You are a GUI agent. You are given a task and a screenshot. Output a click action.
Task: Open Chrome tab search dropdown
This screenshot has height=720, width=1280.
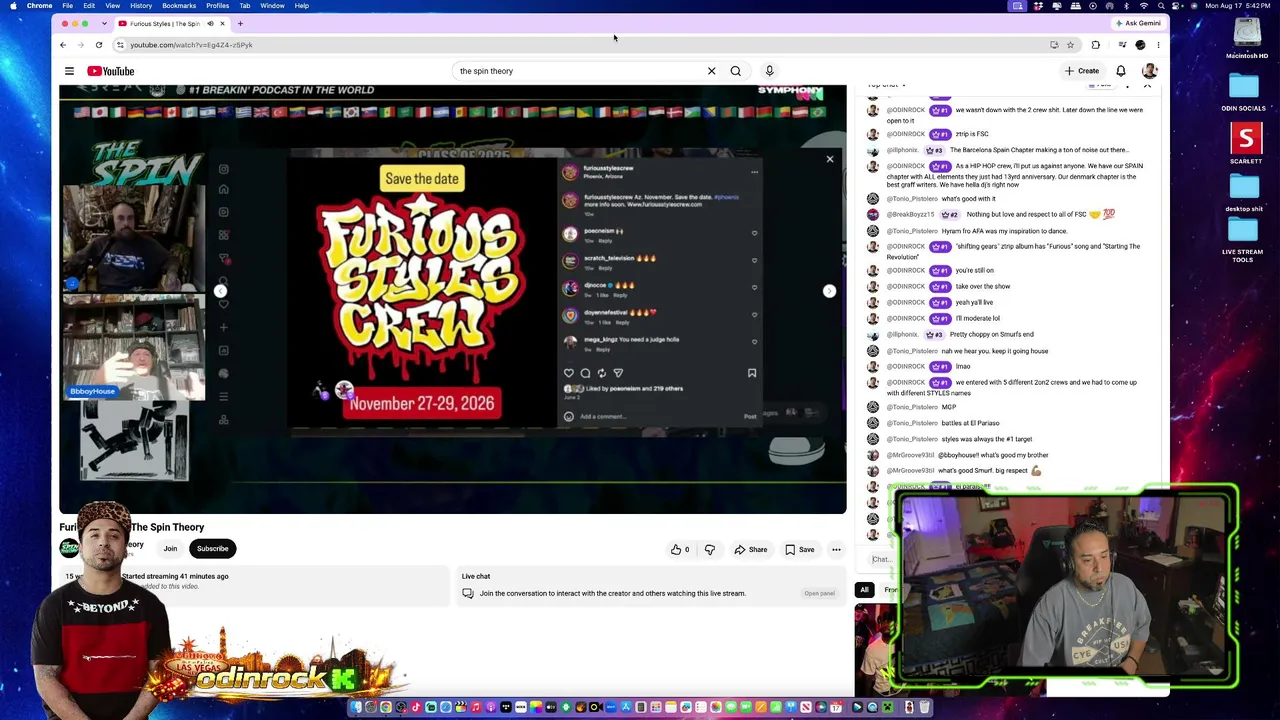pos(103,23)
